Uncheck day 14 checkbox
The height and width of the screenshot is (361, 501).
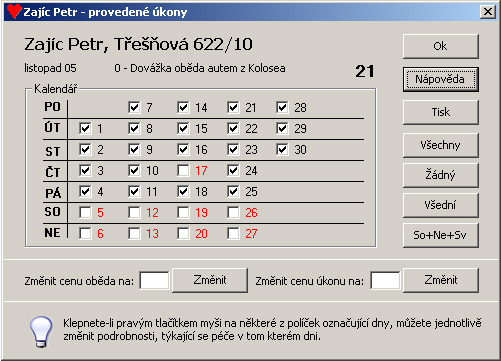tap(183, 107)
